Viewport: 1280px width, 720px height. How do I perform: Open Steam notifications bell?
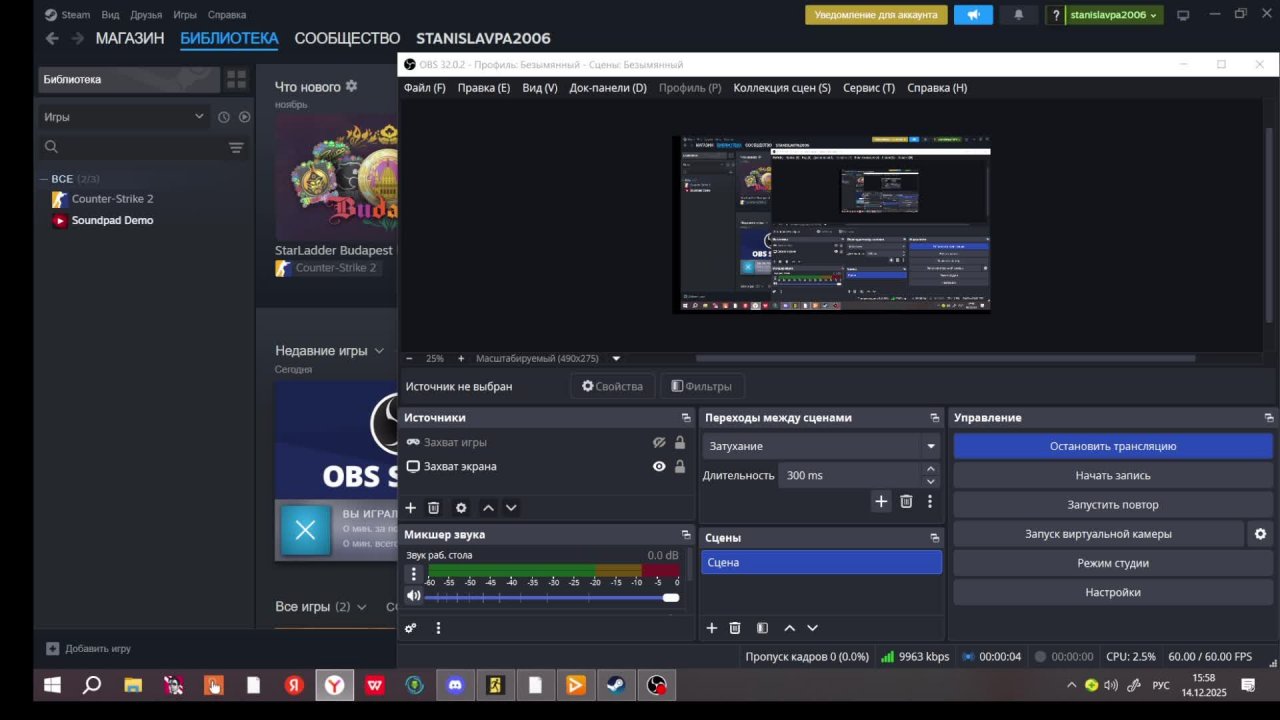pyautogui.click(x=1019, y=15)
